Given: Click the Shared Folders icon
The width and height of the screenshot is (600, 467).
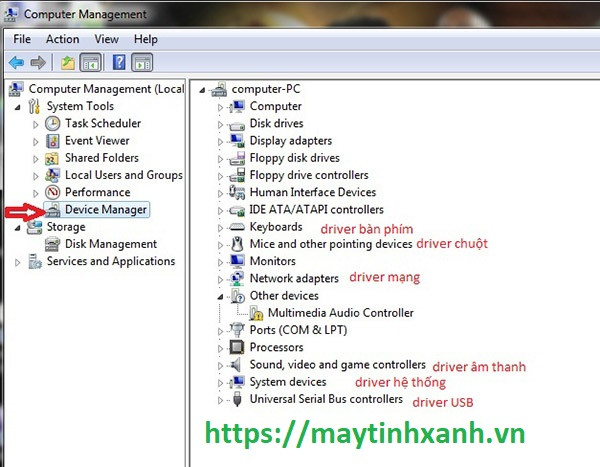Looking at the screenshot, I should pyautogui.click(x=52, y=158).
